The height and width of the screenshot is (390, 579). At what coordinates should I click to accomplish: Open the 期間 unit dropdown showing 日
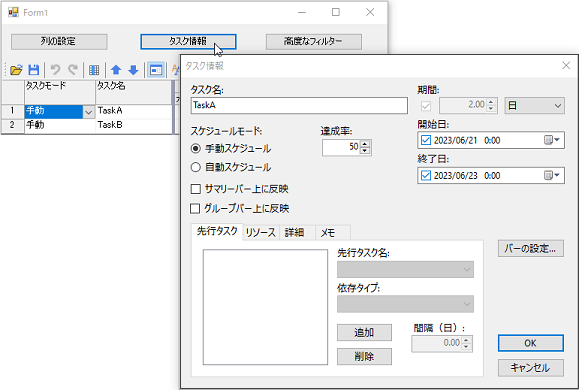click(x=535, y=106)
